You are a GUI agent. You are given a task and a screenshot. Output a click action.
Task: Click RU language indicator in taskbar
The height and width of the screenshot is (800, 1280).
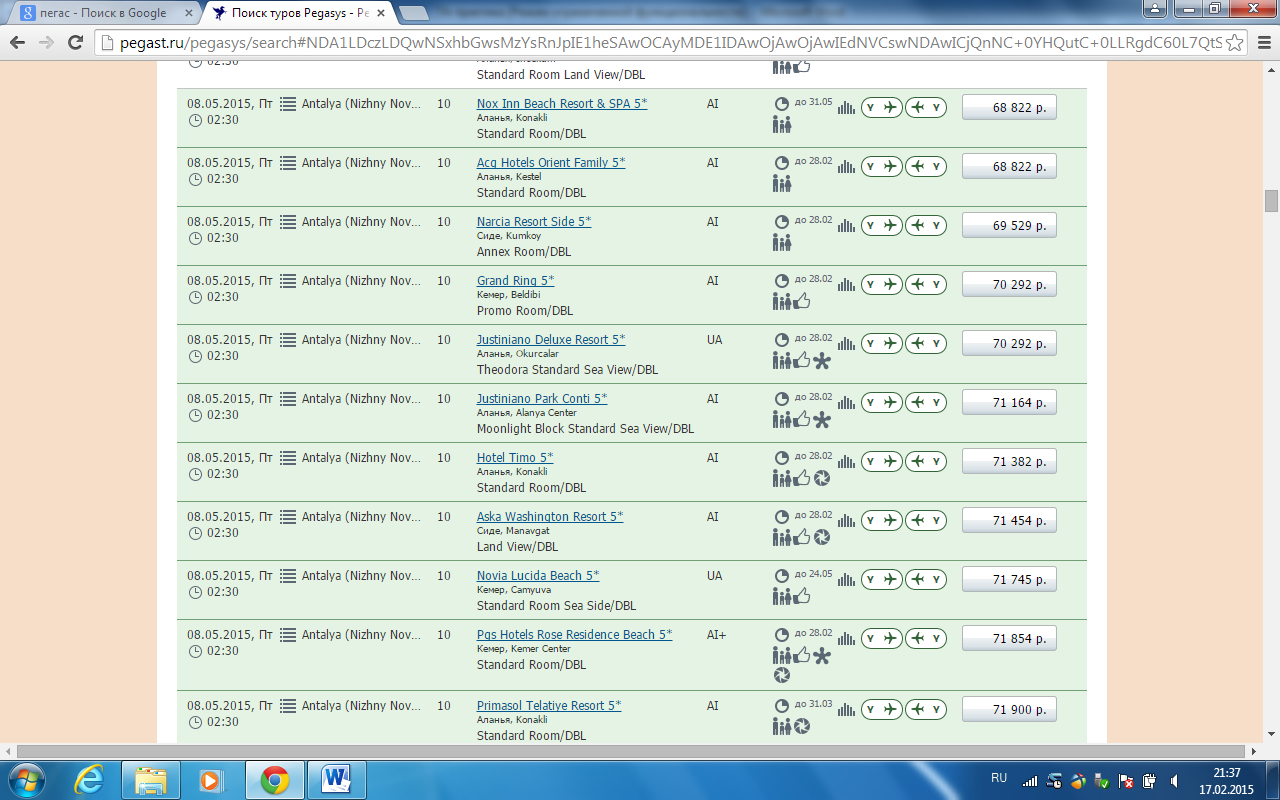click(998, 778)
